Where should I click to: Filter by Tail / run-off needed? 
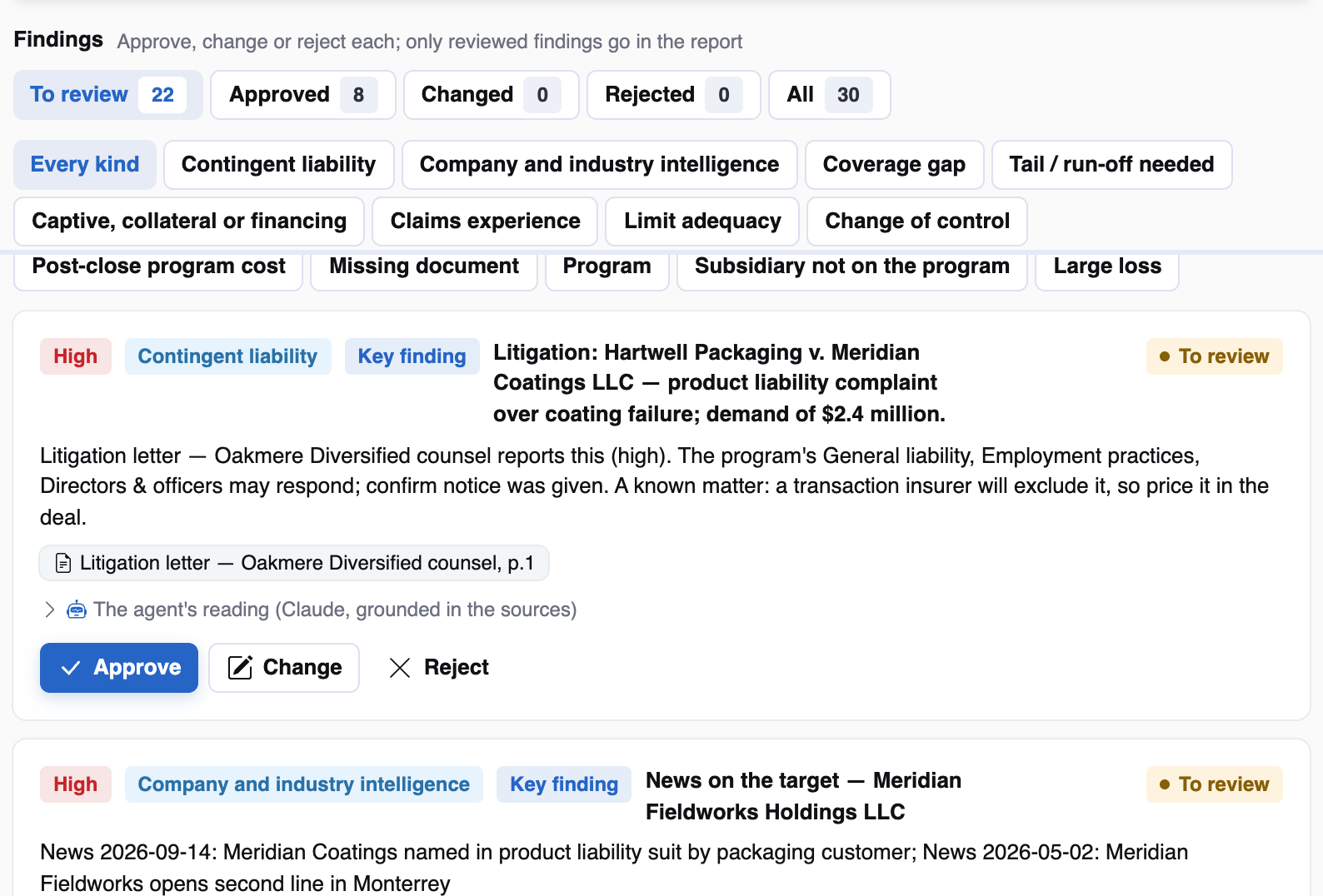(x=1111, y=165)
